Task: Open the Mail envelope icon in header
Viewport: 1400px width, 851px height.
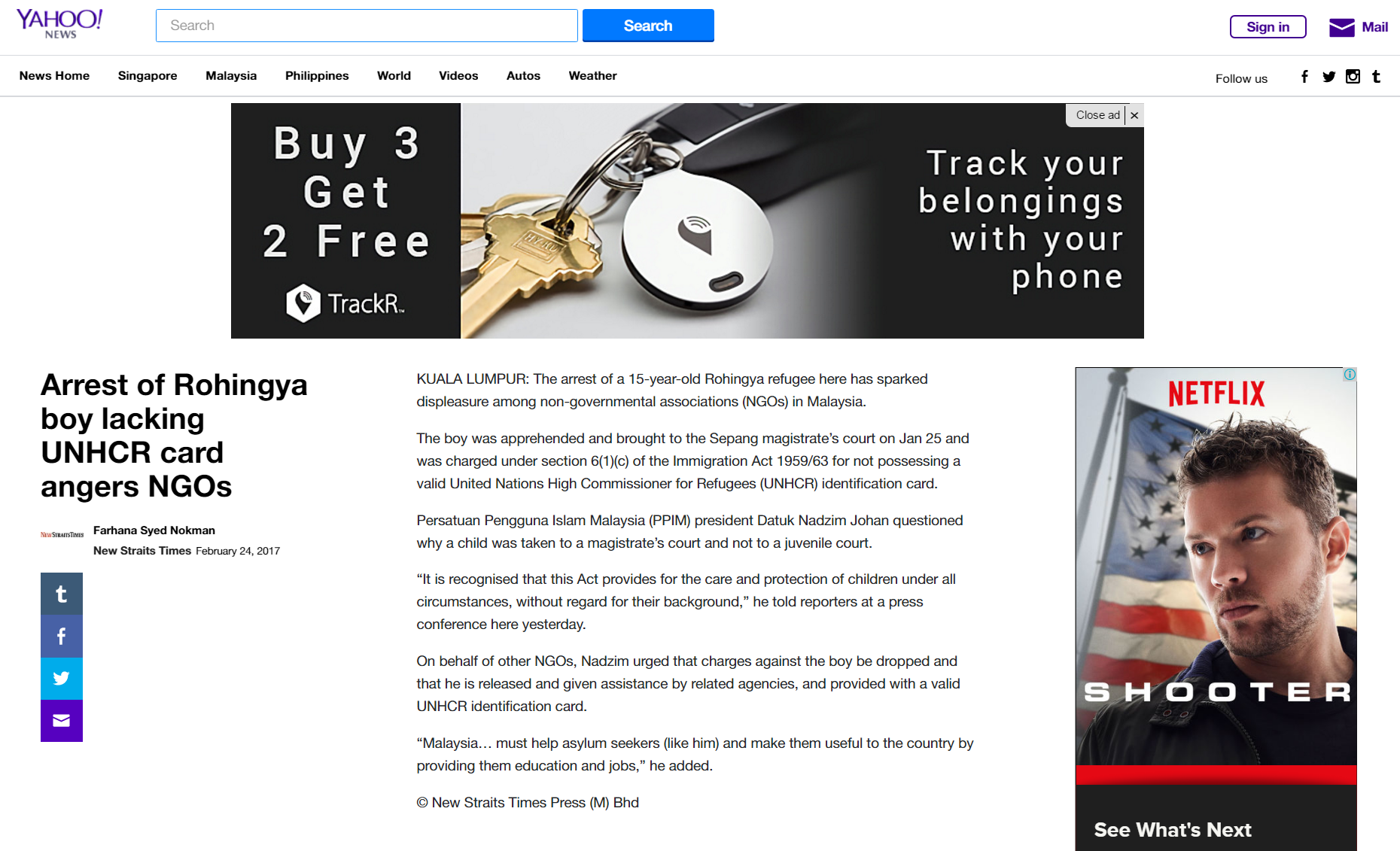Action: click(1341, 27)
